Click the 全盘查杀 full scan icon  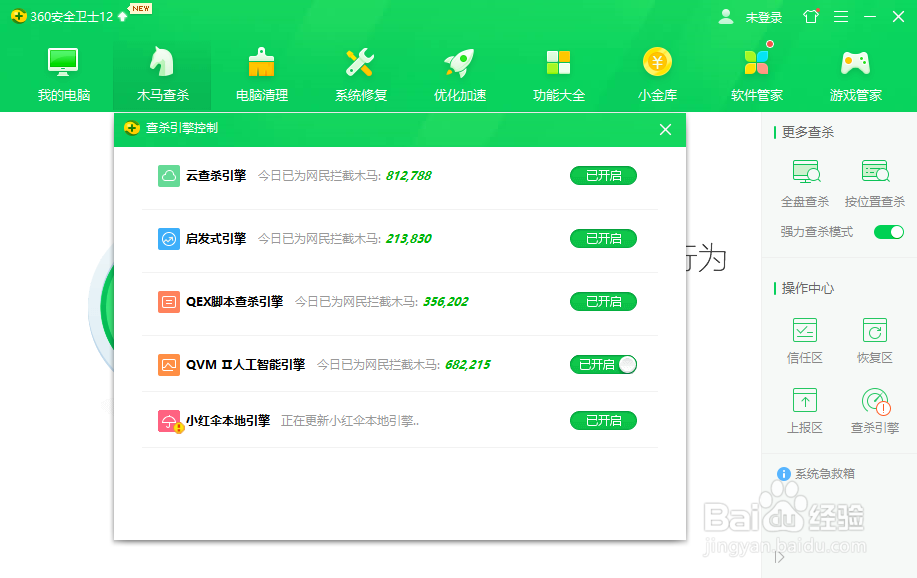click(805, 171)
